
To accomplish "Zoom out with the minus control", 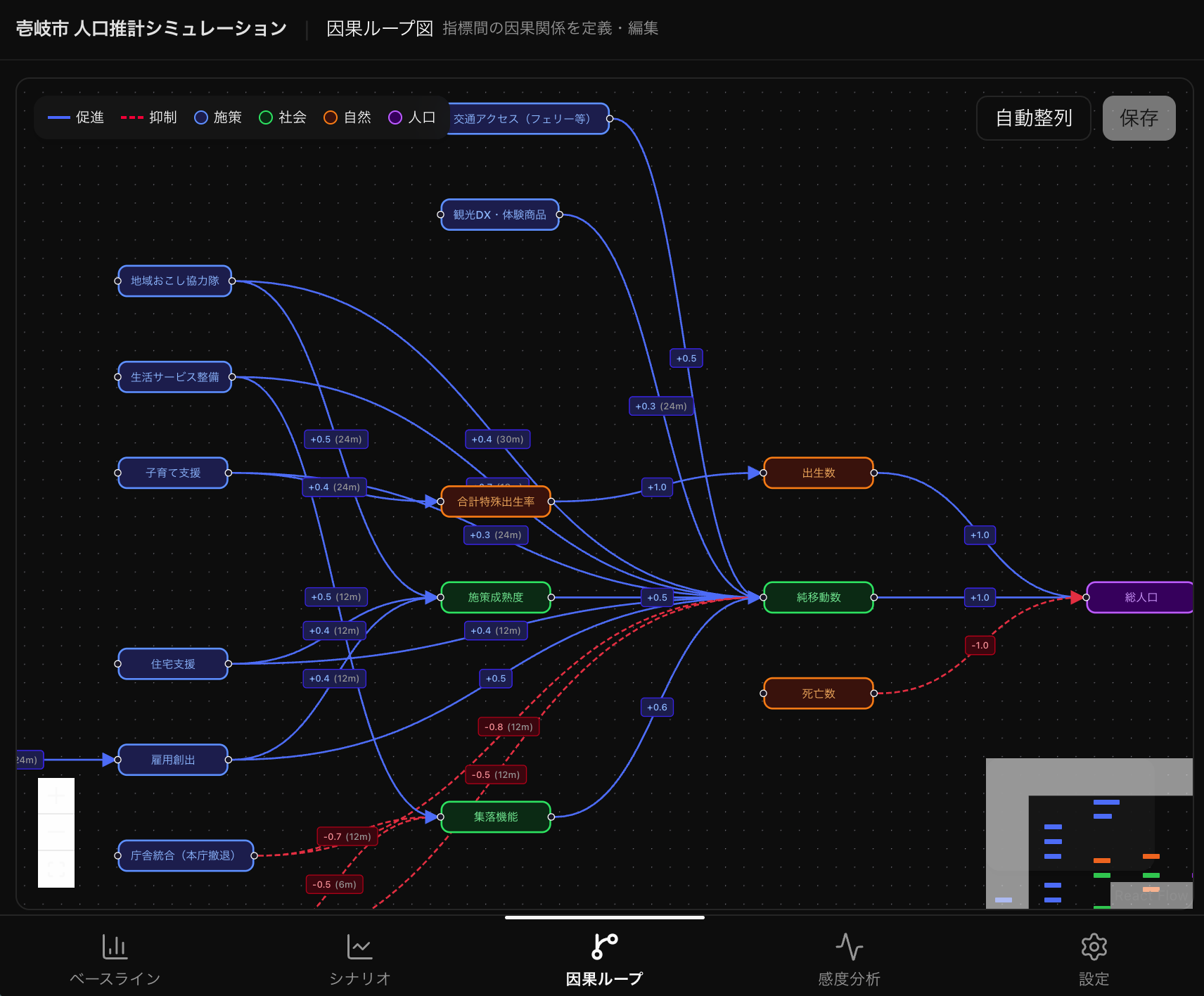I will tap(56, 833).
